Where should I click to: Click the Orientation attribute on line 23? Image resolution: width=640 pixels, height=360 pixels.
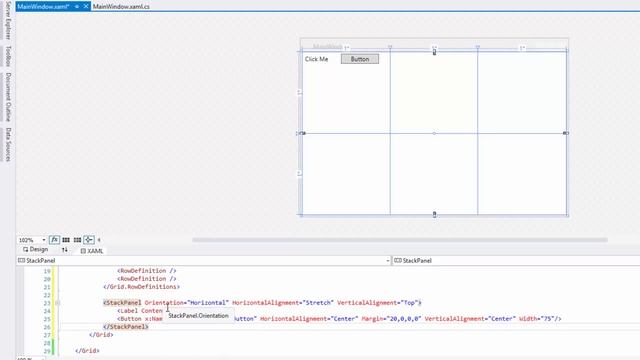click(164, 303)
